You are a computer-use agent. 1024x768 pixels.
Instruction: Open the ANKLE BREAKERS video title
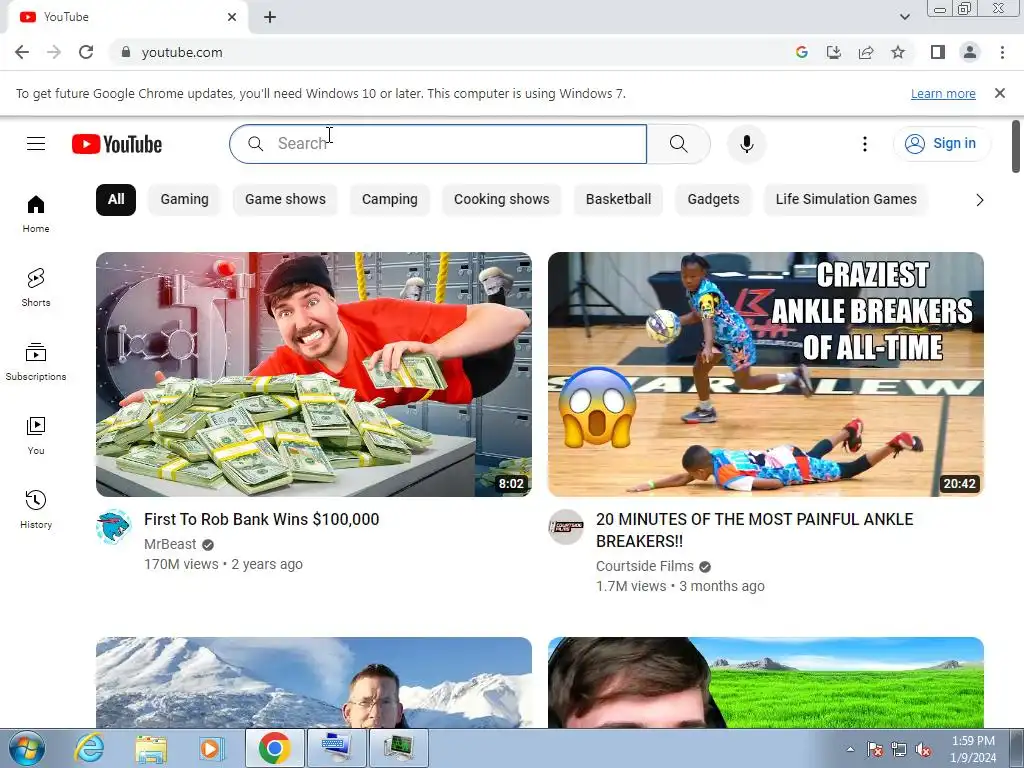click(x=754, y=530)
